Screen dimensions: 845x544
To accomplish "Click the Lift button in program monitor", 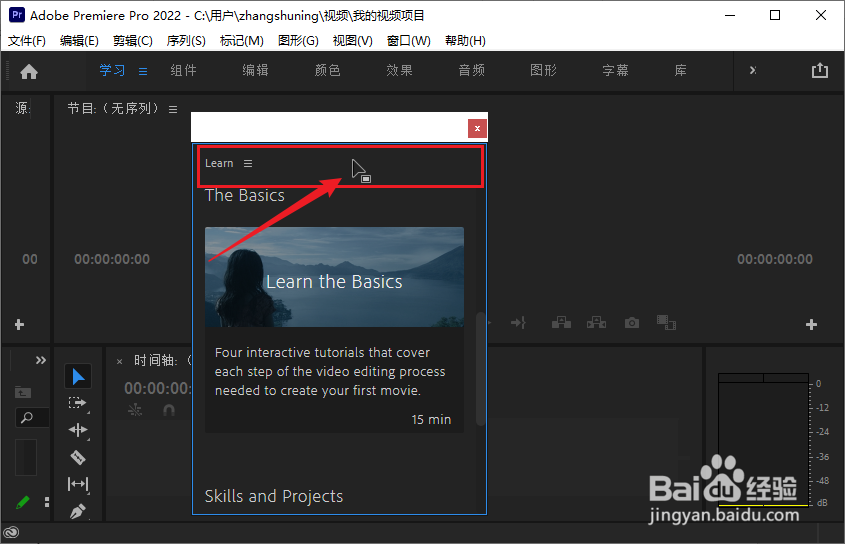I will point(561,323).
